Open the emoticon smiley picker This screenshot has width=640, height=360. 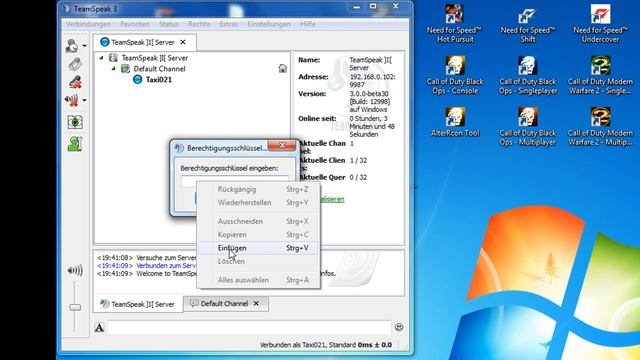399,327
